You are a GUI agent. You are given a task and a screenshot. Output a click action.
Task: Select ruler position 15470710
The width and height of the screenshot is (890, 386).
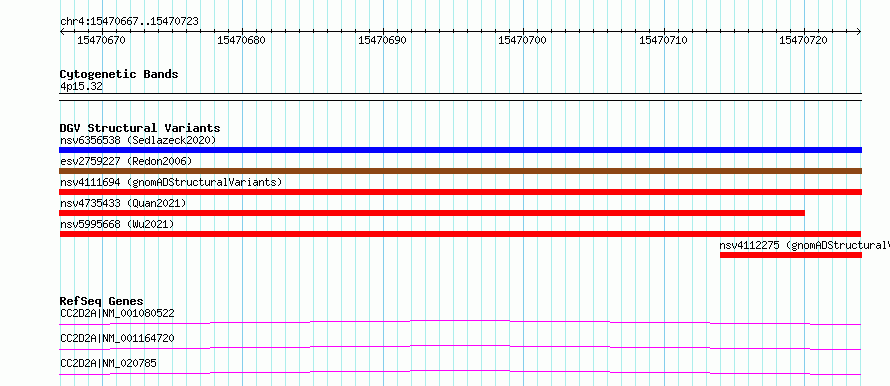pyautogui.click(x=663, y=40)
